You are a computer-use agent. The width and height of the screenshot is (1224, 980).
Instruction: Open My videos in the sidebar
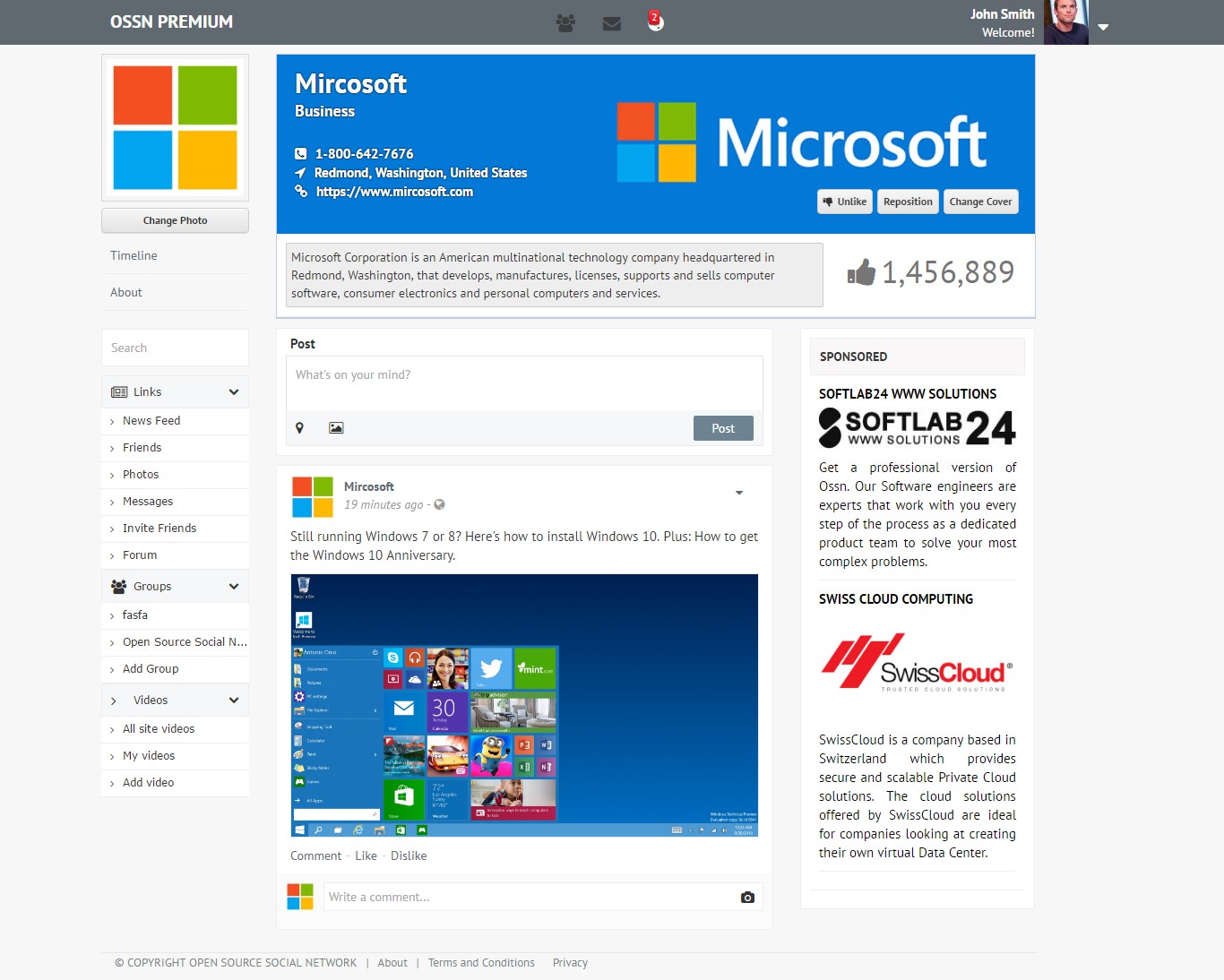point(149,755)
